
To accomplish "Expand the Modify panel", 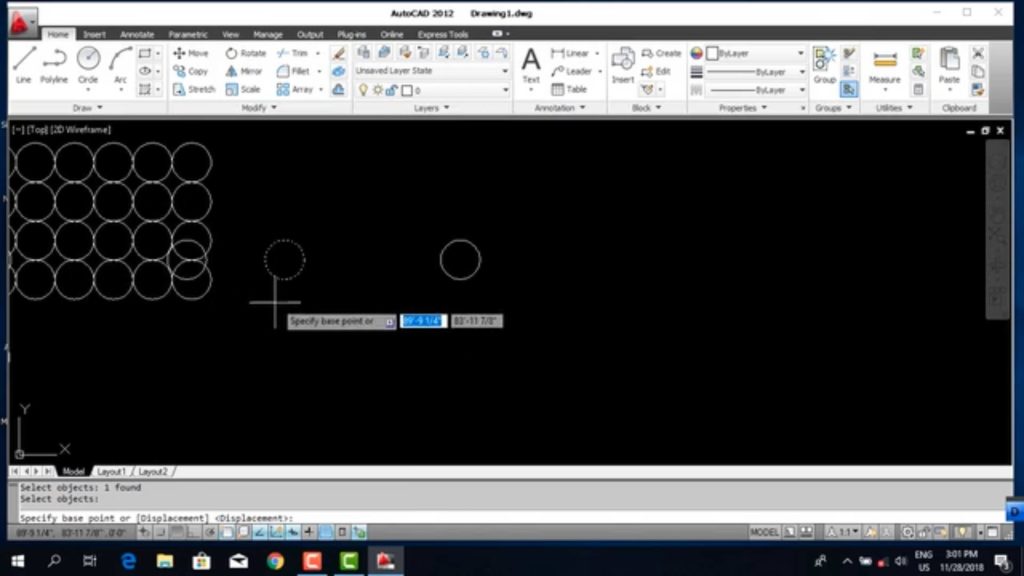I will coord(259,108).
